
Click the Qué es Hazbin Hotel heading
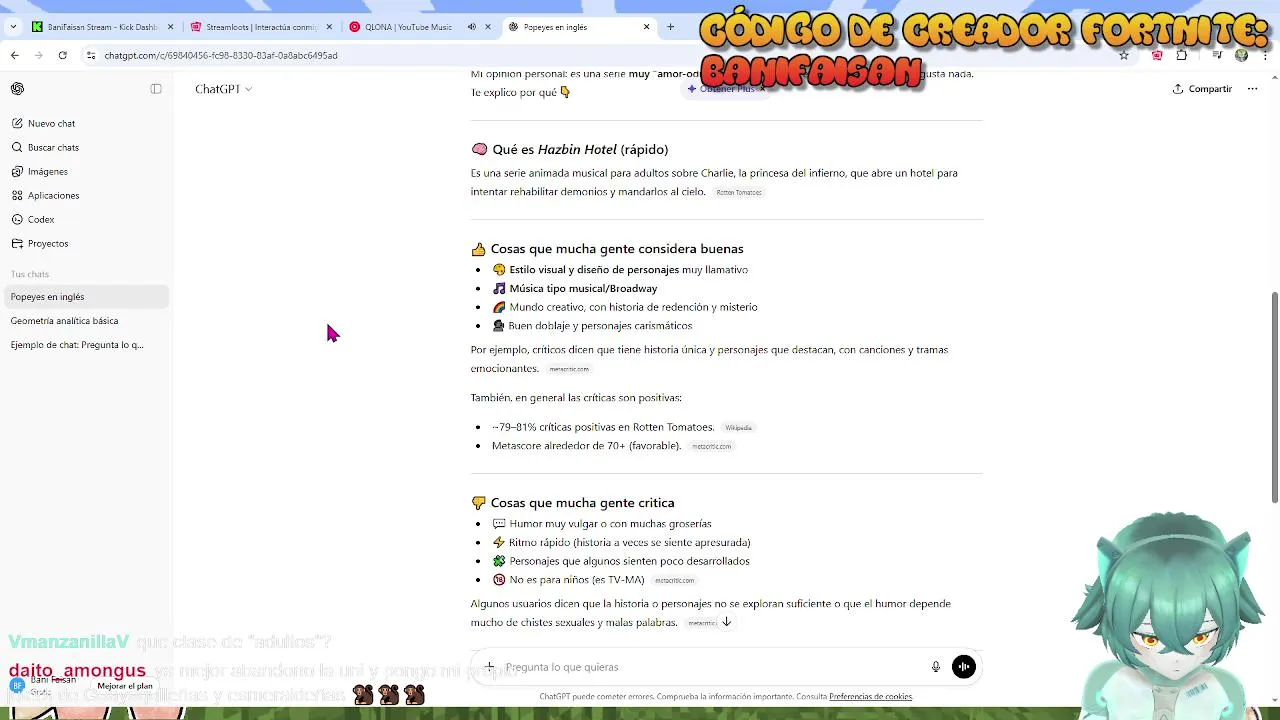pyautogui.click(x=580, y=149)
